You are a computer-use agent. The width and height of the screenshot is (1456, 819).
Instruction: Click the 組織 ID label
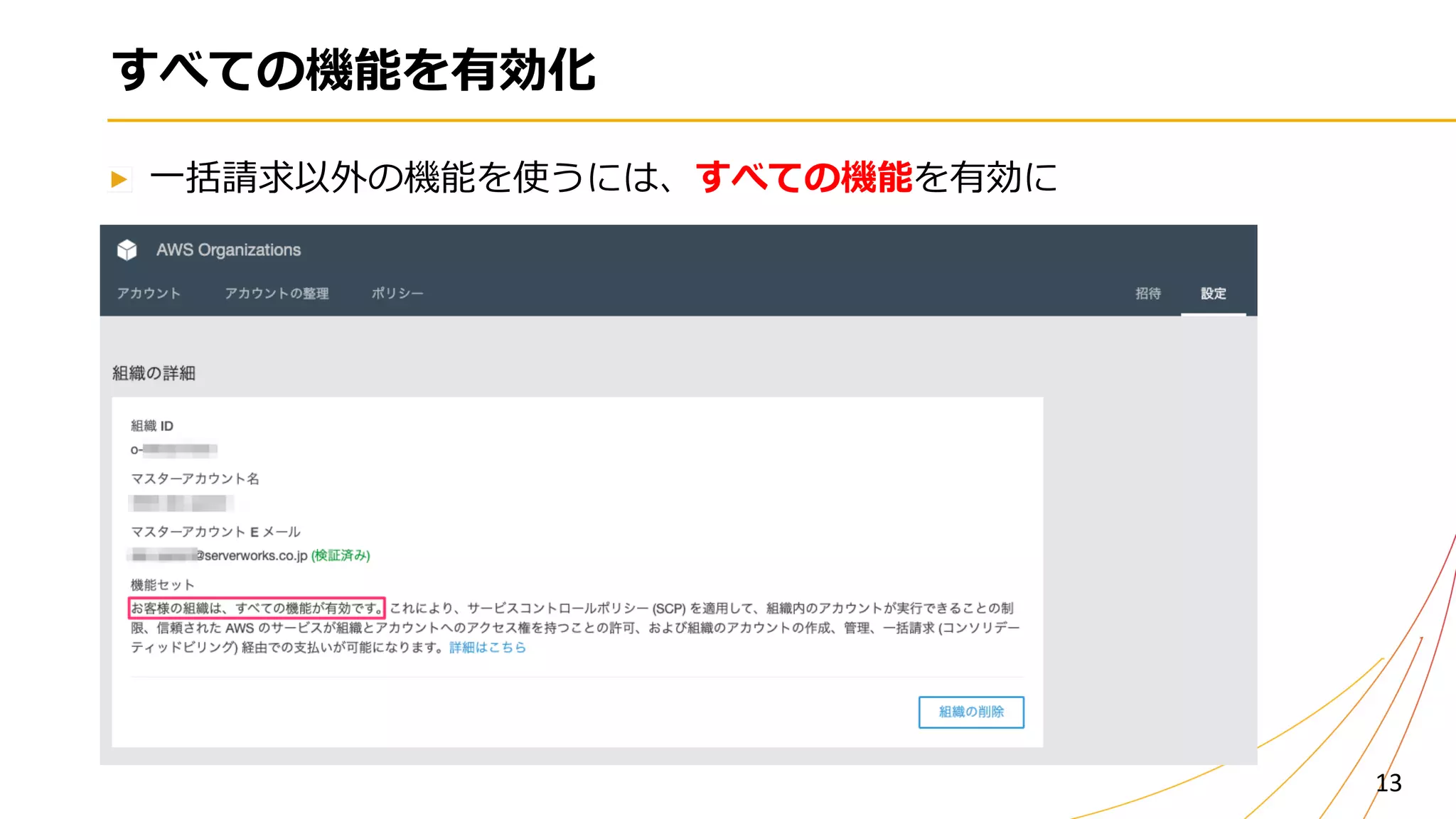(x=152, y=426)
